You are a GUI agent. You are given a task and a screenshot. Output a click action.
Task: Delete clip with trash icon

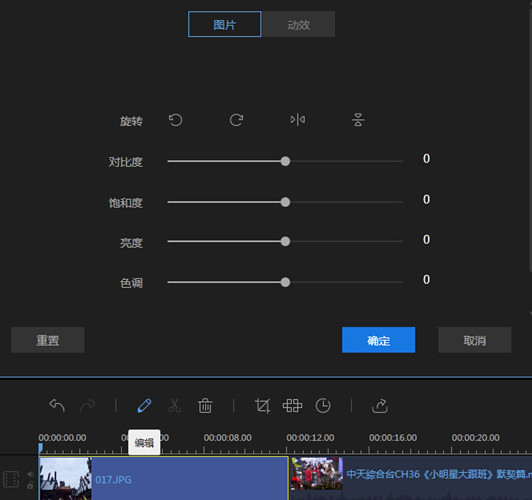(x=205, y=406)
